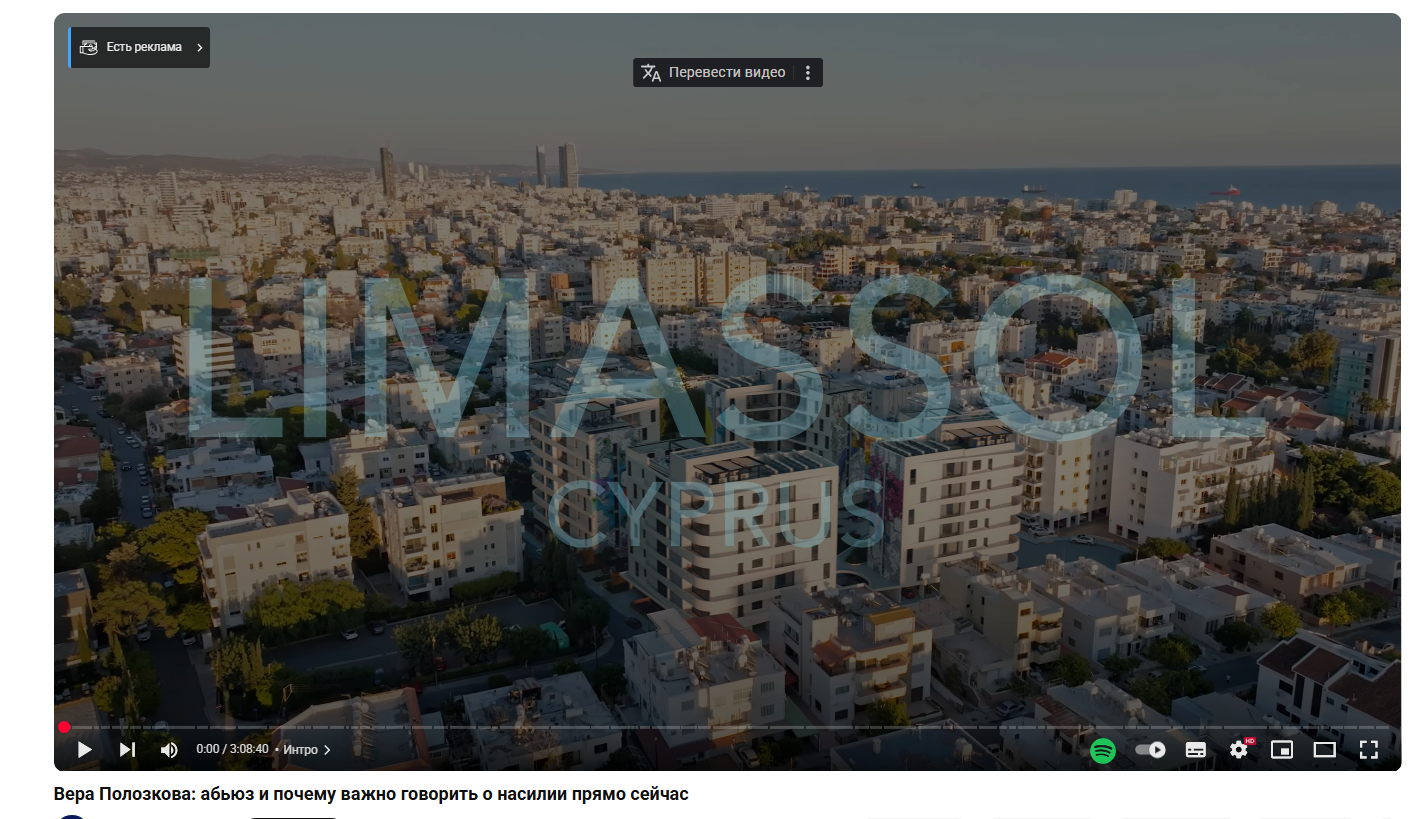The height and width of the screenshot is (819, 1419).
Task: Expand the Есть реклама notice chevron
Action: point(199,47)
